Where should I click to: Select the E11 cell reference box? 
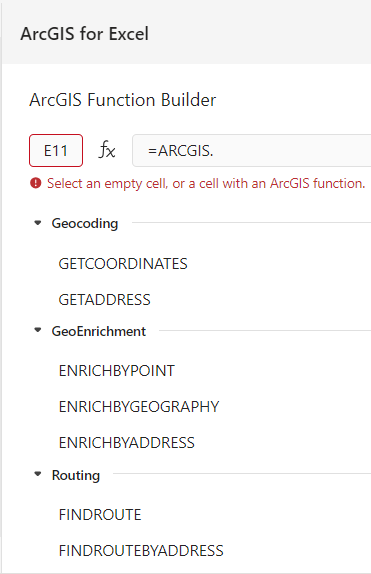[56, 150]
